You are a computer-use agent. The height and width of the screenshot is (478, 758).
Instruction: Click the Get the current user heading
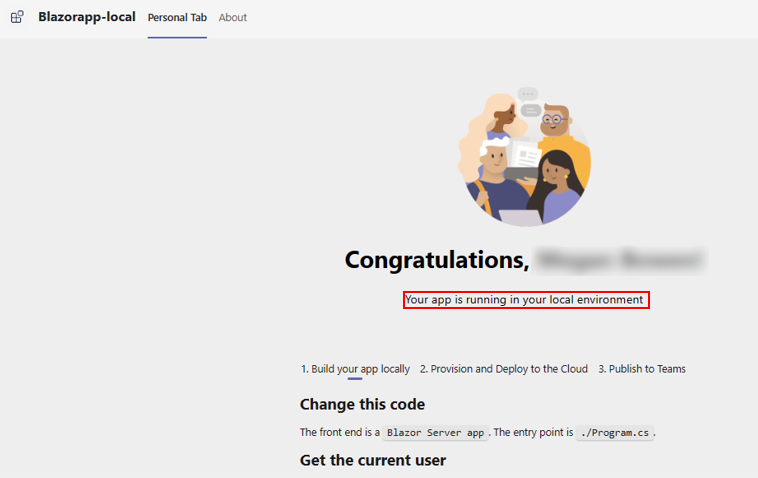(x=373, y=460)
